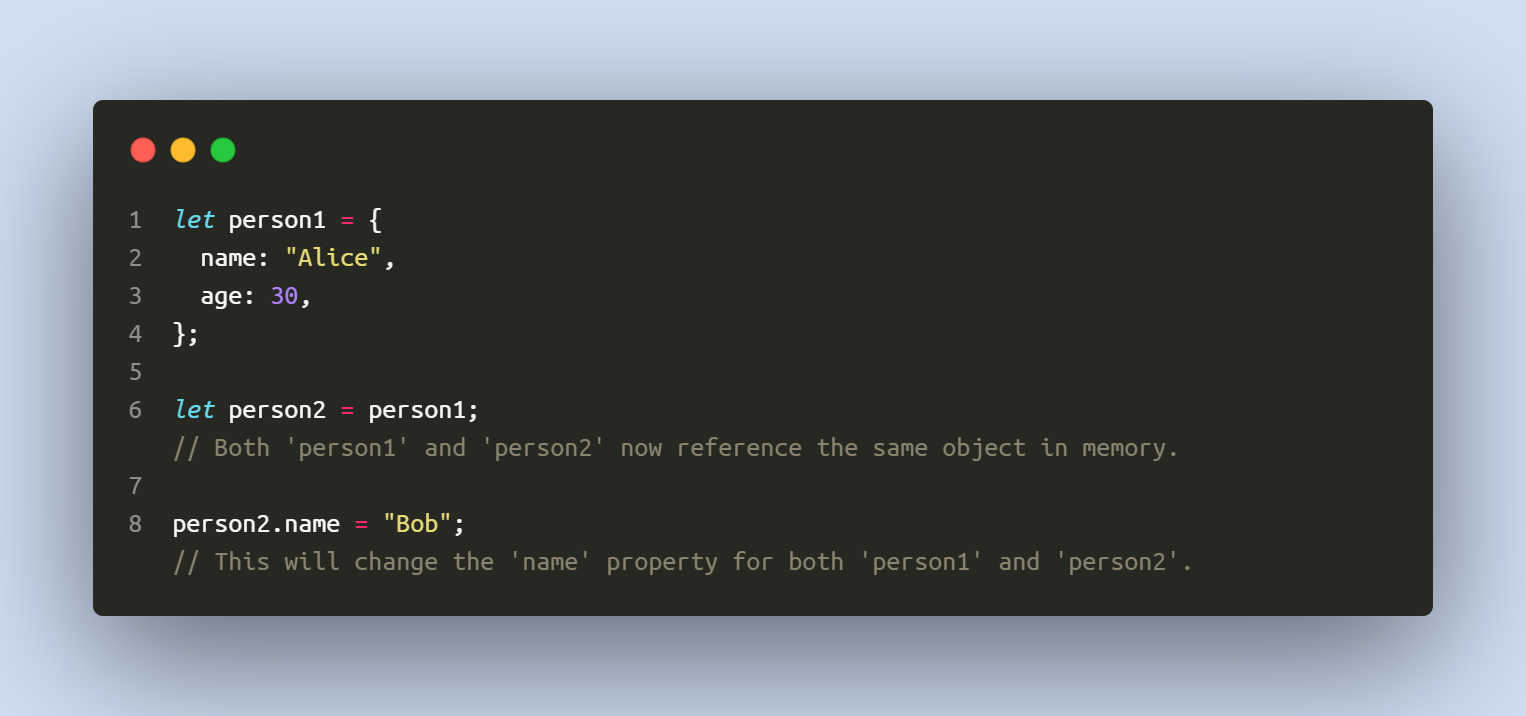Click the green maximize dot
Viewport: 1526px width, 716px height.
tap(223, 150)
